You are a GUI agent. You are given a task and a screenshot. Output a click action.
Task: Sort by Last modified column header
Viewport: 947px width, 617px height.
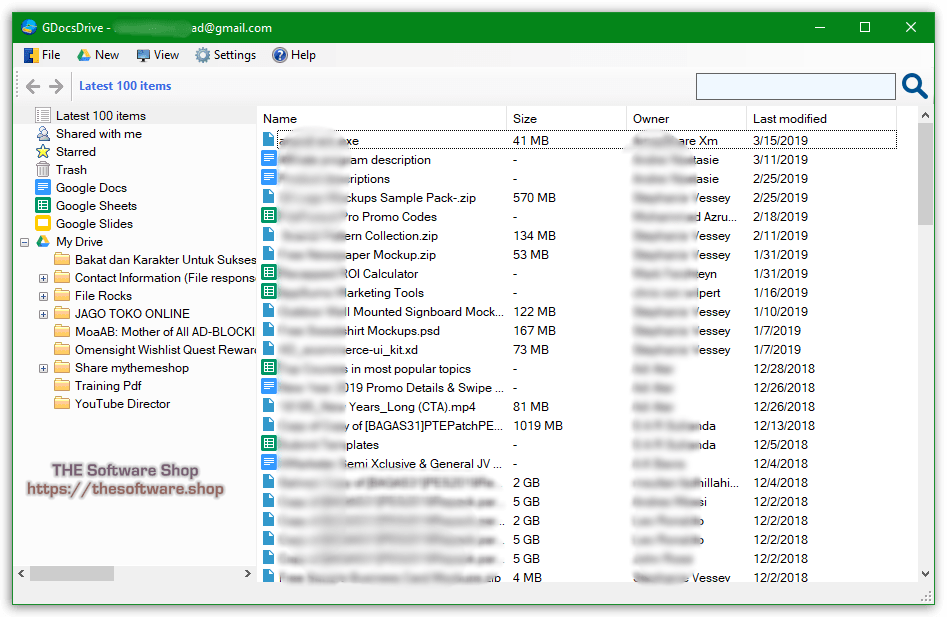[x=821, y=118]
